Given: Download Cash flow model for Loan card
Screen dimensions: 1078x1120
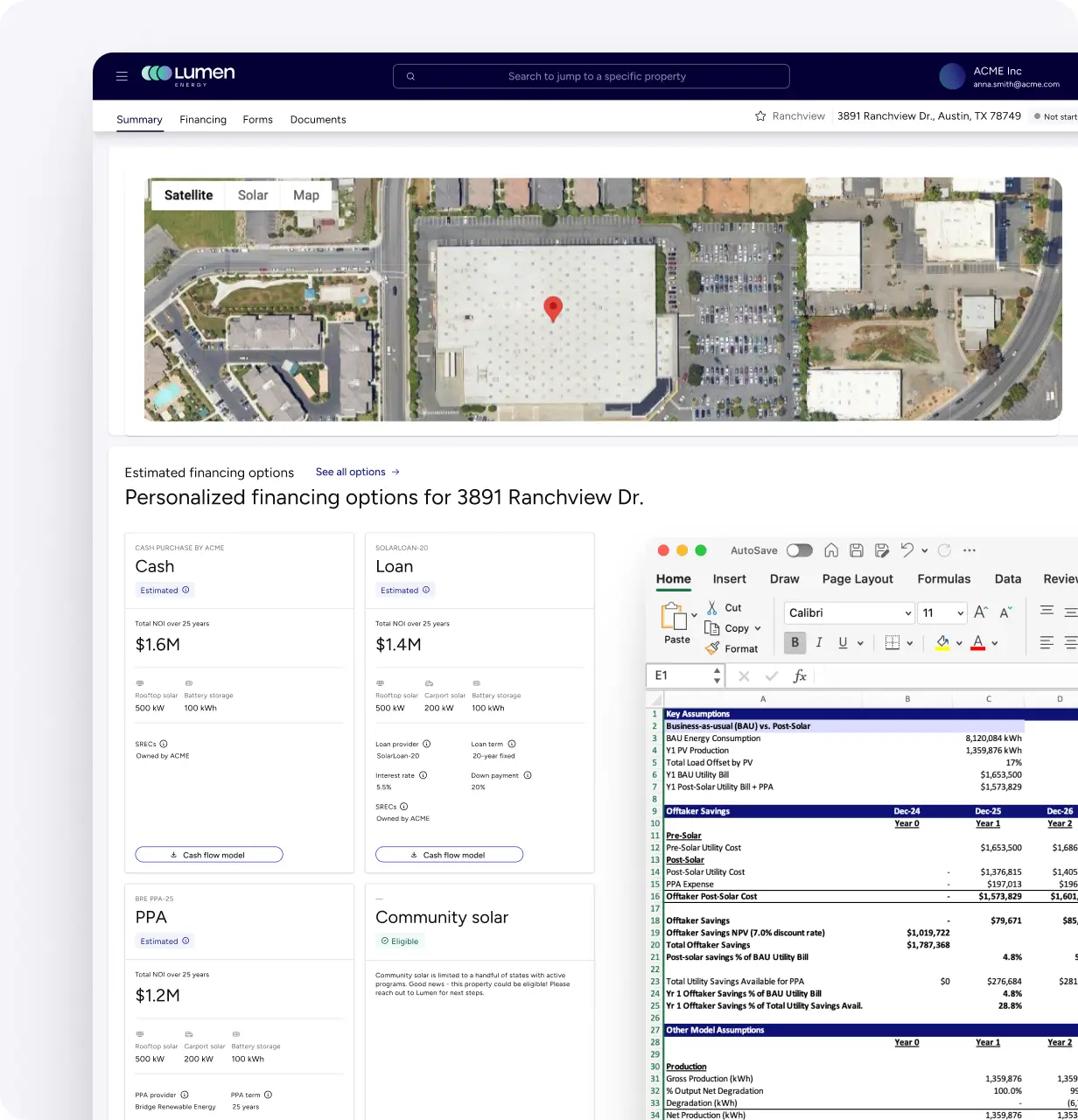Looking at the screenshot, I should point(449,855).
